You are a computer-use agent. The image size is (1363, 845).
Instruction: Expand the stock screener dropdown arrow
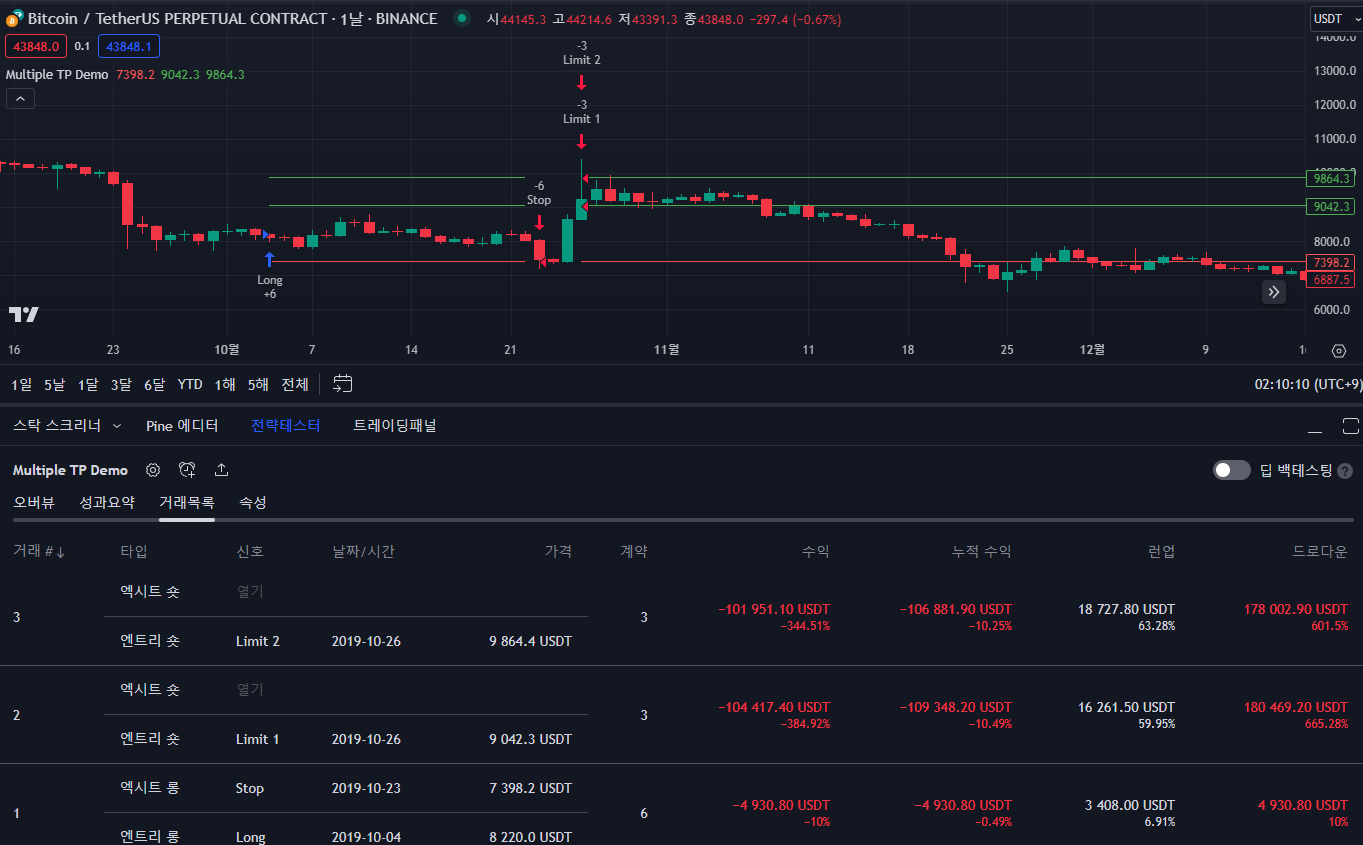point(117,426)
